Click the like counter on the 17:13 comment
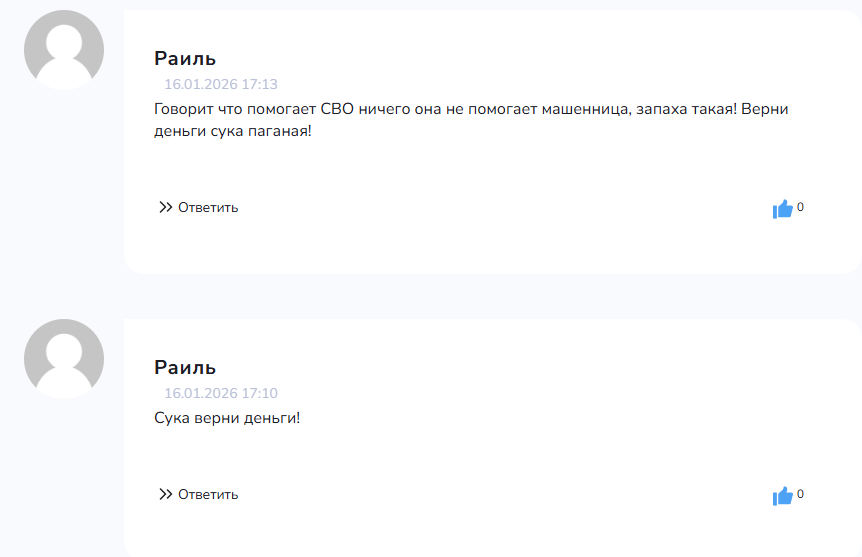This screenshot has width=862, height=557. point(800,207)
